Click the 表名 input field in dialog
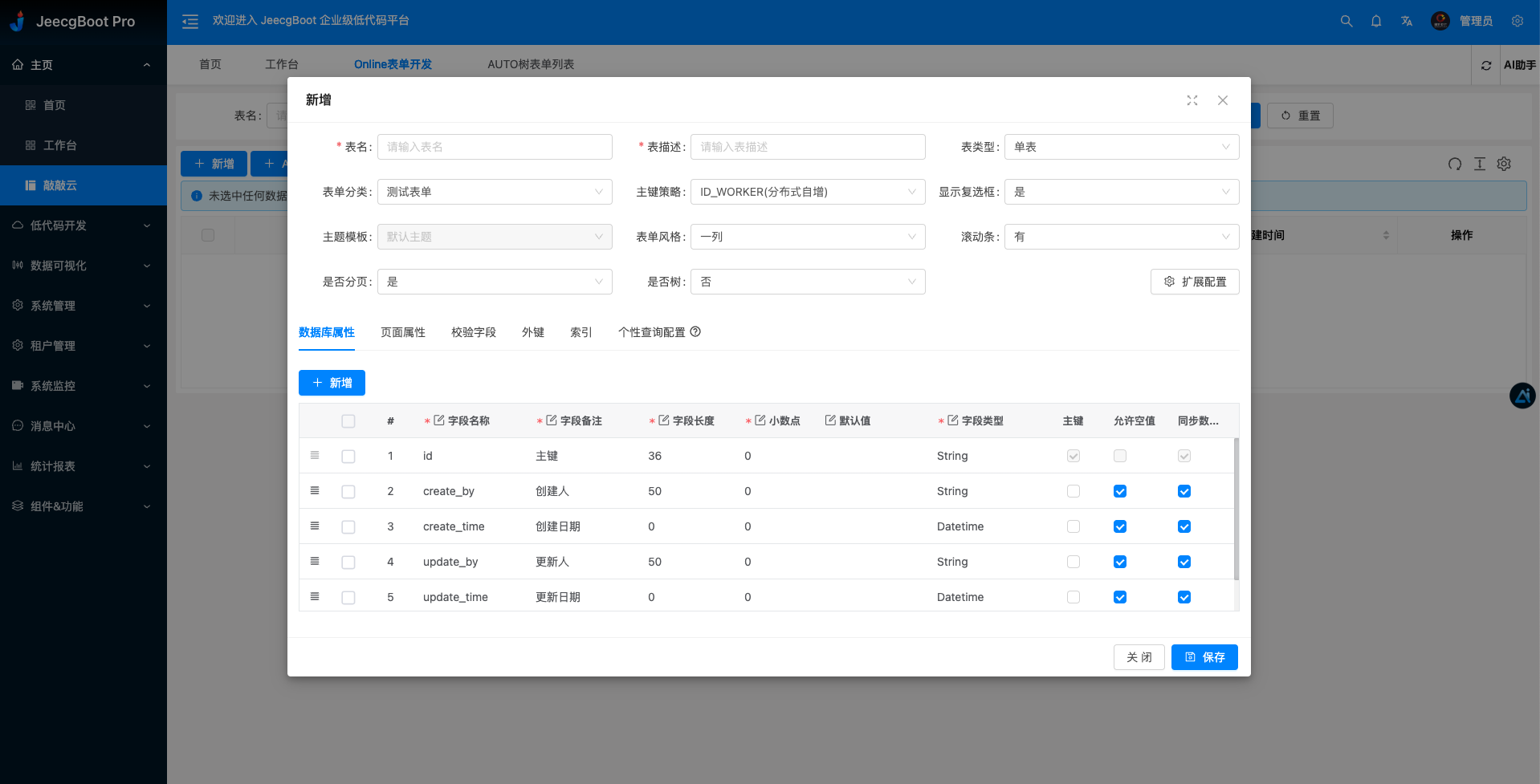This screenshot has height=784, width=1540. tap(495, 147)
